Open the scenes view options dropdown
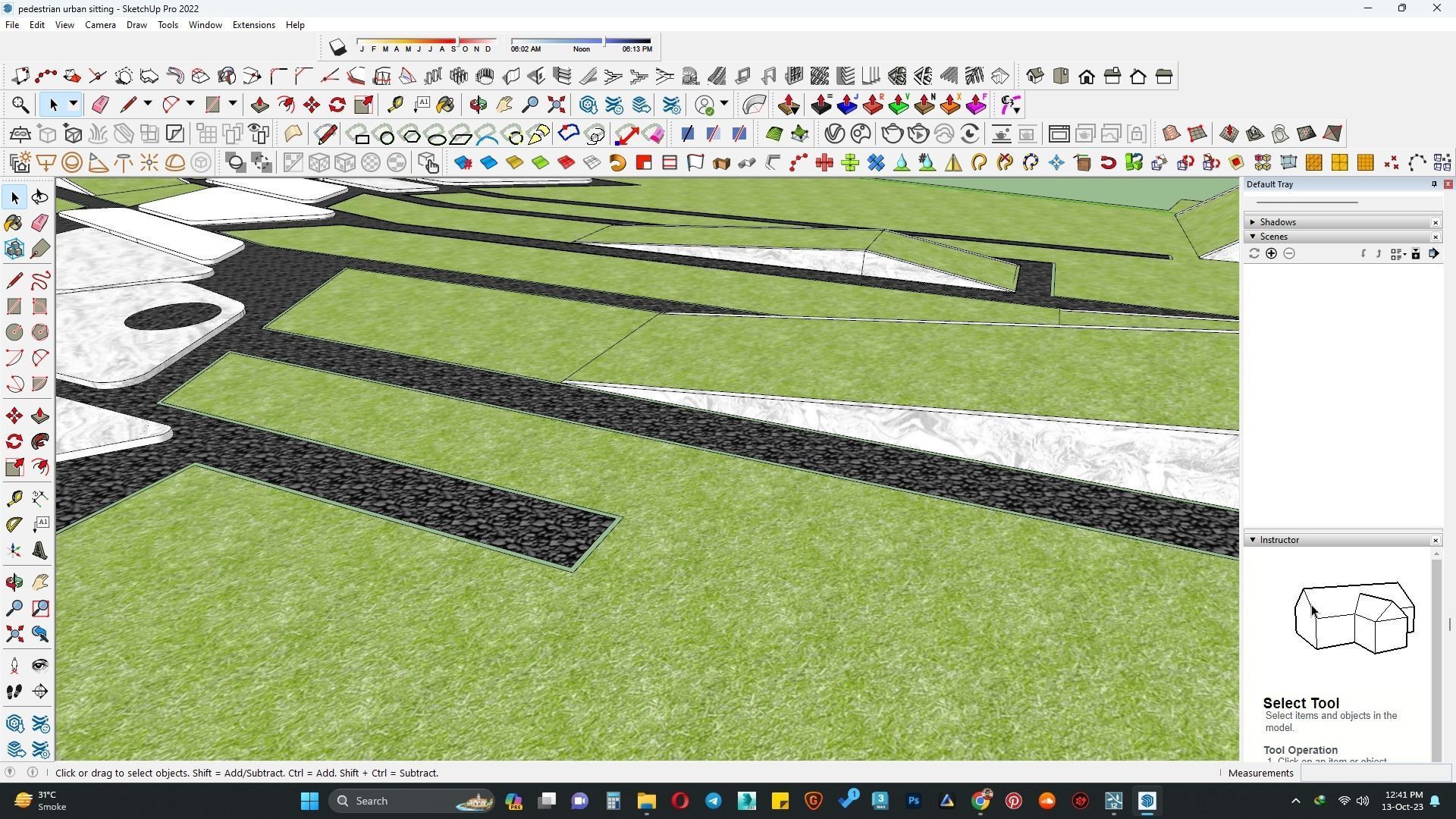This screenshot has height=819, width=1456. point(1398,254)
